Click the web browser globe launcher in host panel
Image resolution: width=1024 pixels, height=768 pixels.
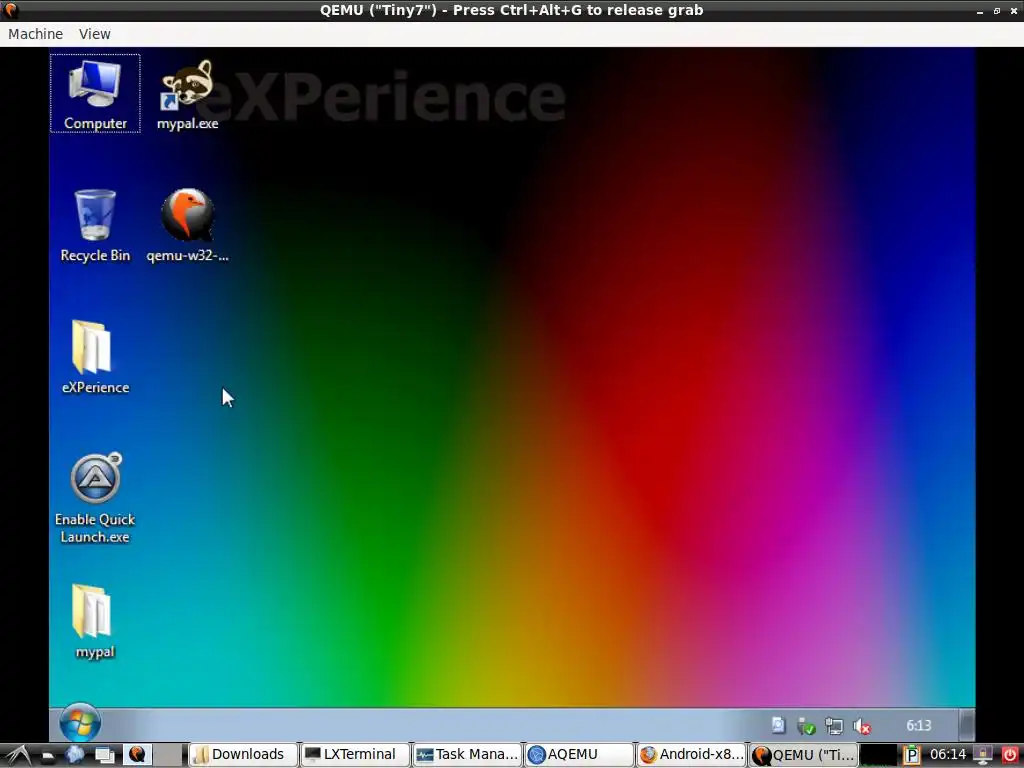point(74,754)
